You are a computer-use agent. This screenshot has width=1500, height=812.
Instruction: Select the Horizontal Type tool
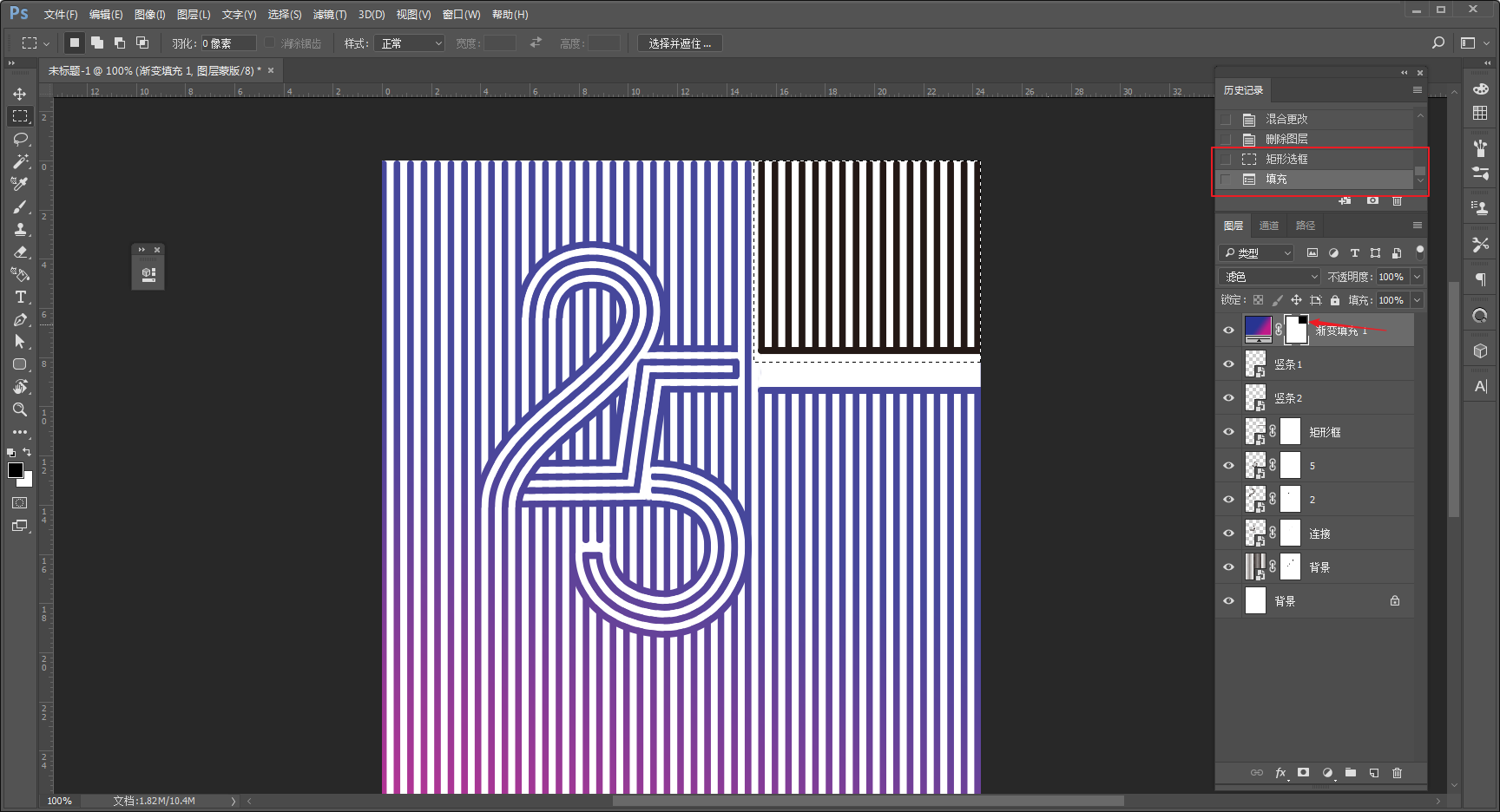[x=20, y=297]
